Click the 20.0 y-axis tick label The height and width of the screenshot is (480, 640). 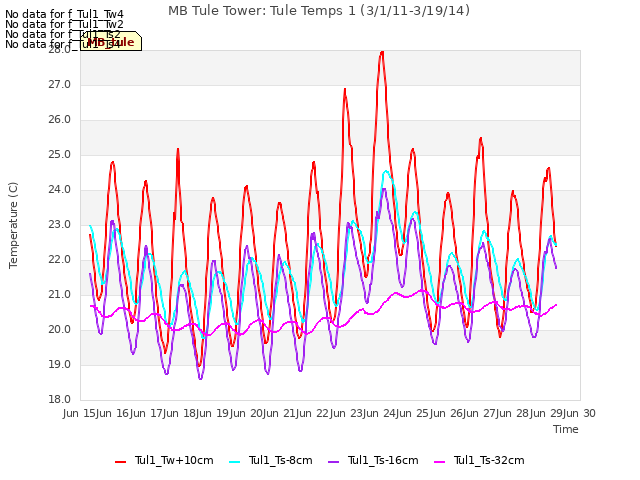point(60,329)
